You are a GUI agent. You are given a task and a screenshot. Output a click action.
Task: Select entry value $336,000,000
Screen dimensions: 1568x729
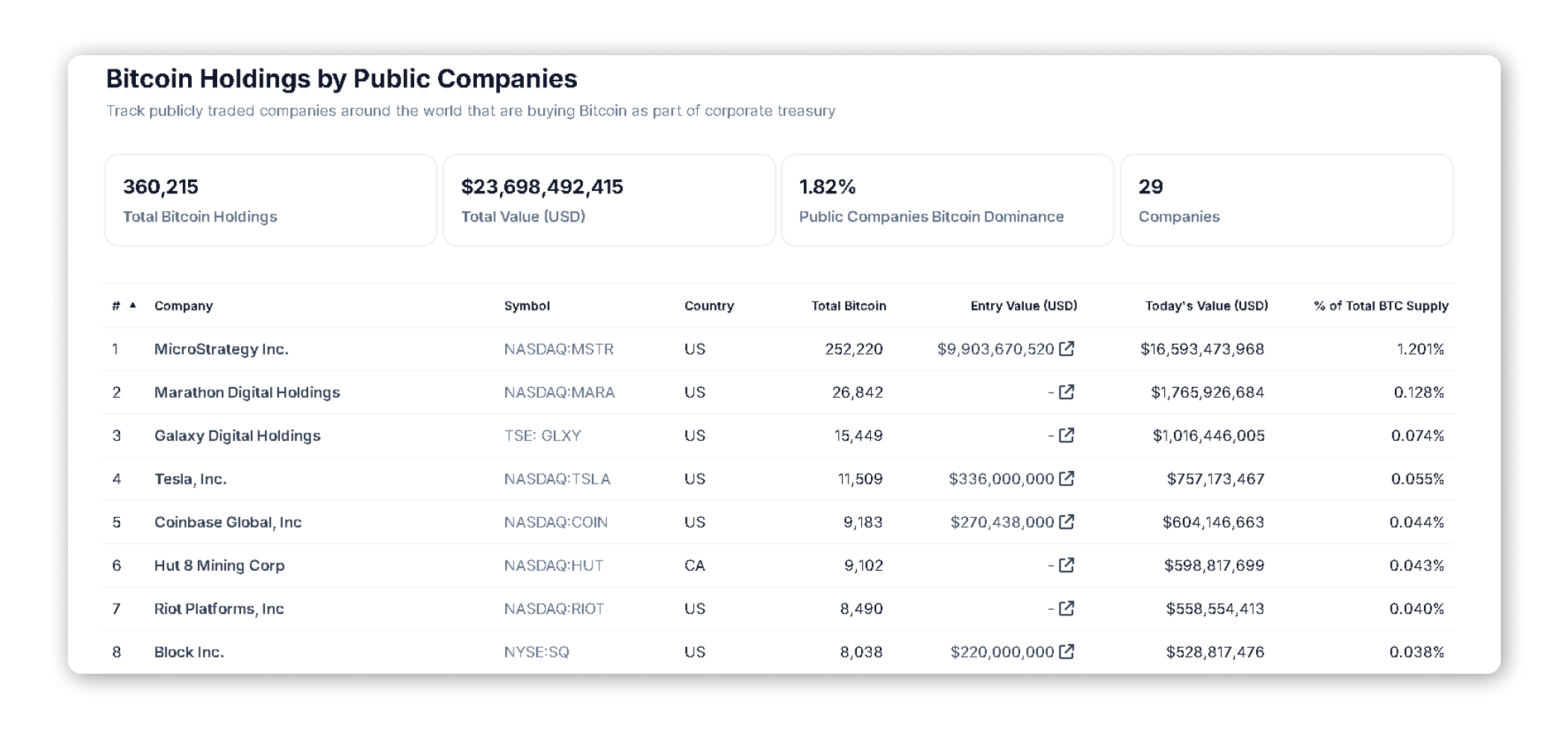point(1001,479)
